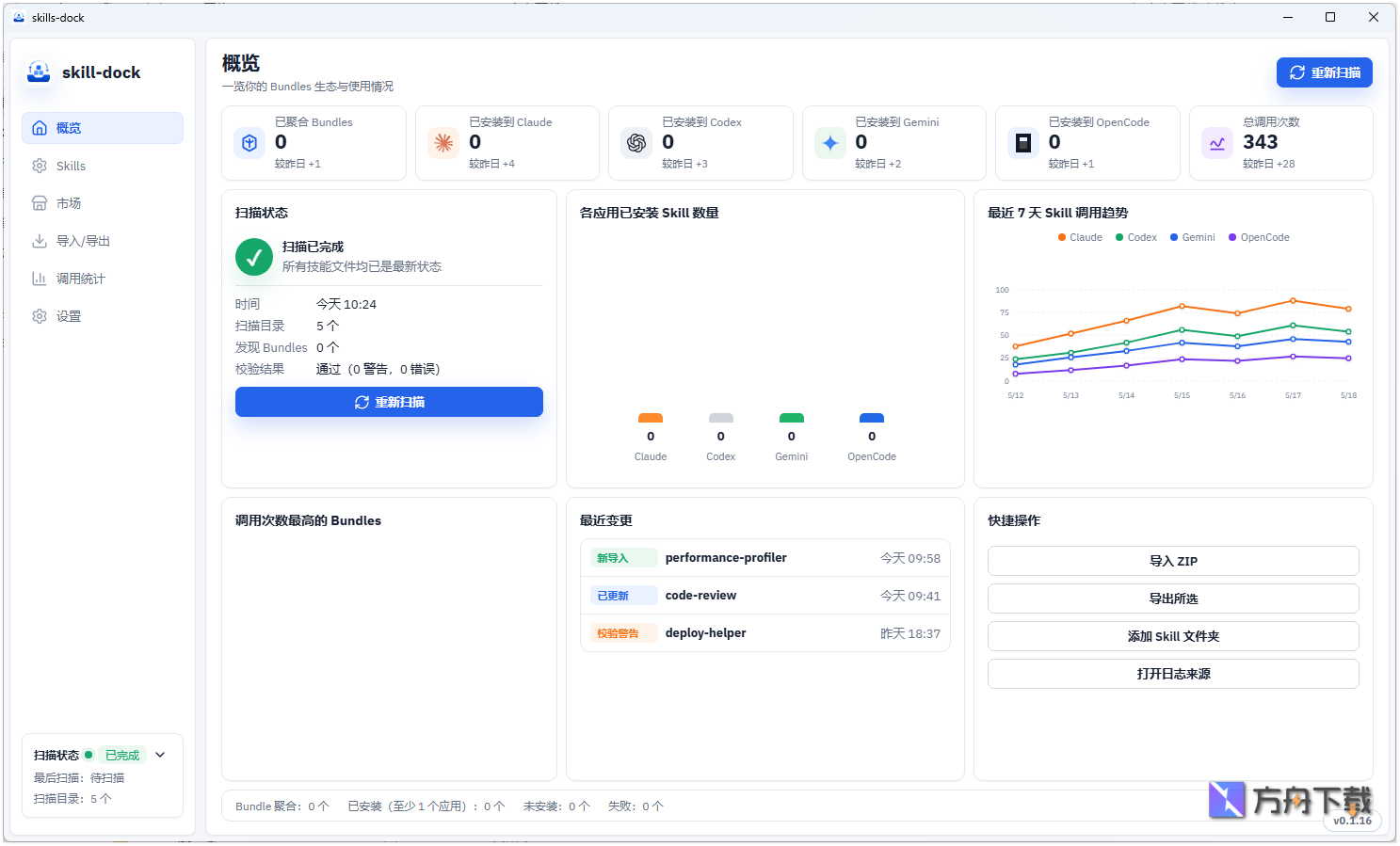
Task: Click the code-review change entry
Action: [x=765, y=596]
